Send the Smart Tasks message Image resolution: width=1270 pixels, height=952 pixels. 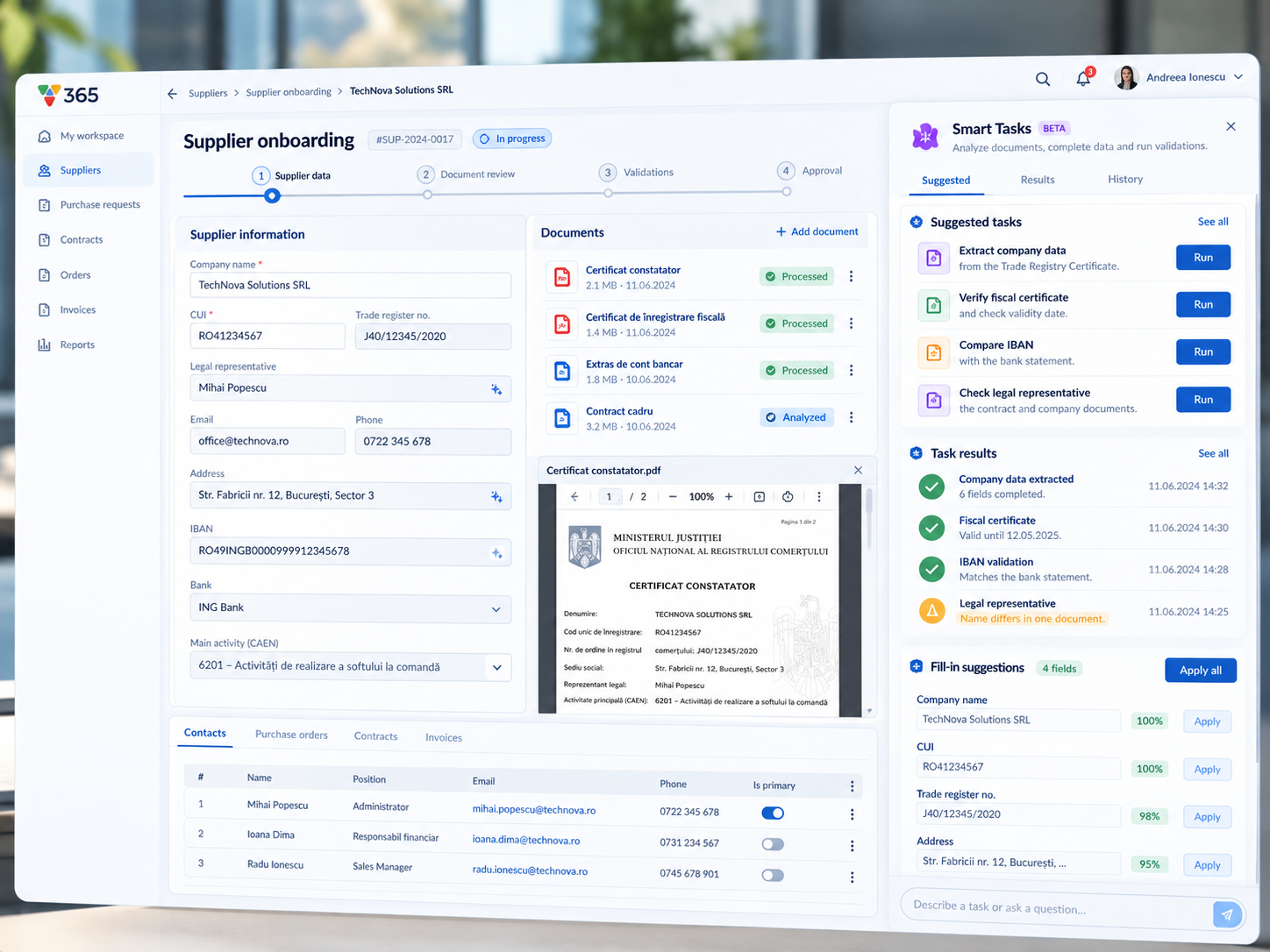[x=1227, y=915]
